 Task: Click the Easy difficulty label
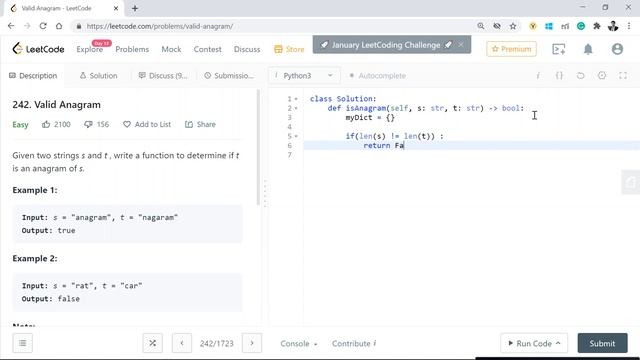coord(20,124)
